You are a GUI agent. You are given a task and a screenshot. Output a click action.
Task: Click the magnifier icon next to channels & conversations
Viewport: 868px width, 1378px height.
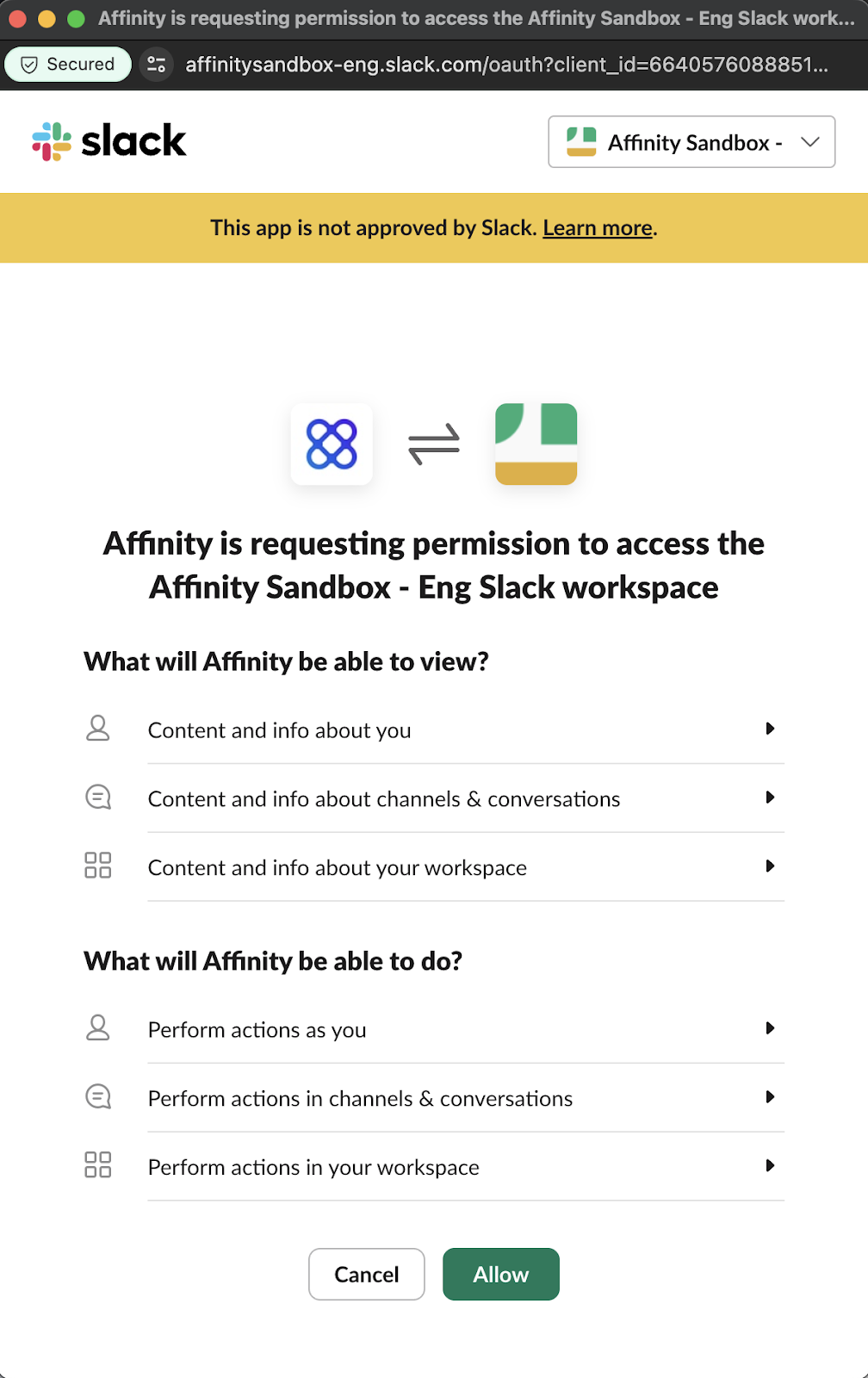(x=98, y=797)
